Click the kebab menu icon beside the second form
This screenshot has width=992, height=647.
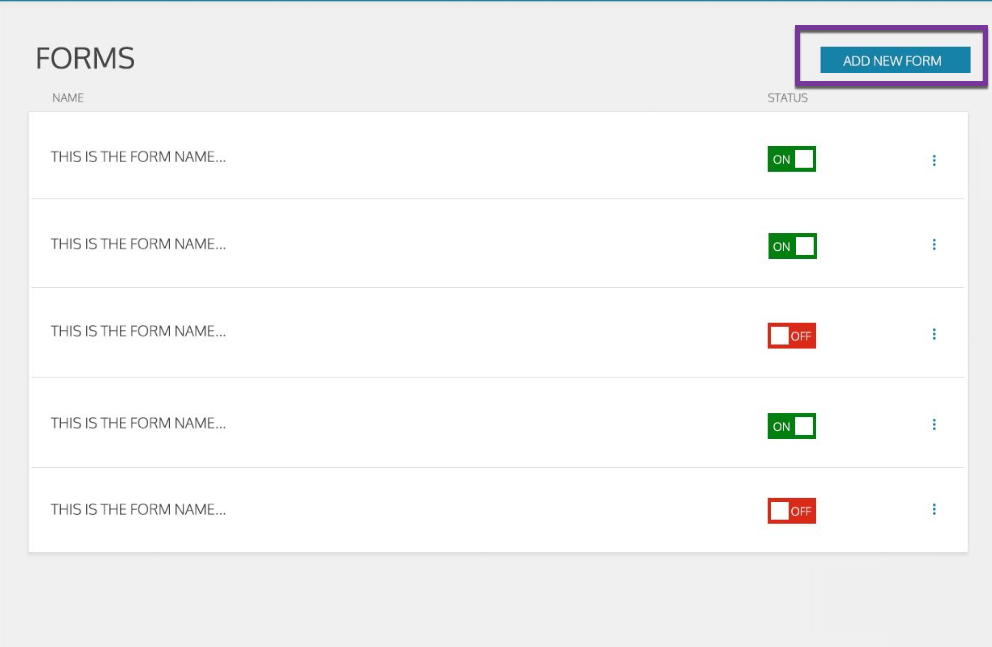(934, 245)
